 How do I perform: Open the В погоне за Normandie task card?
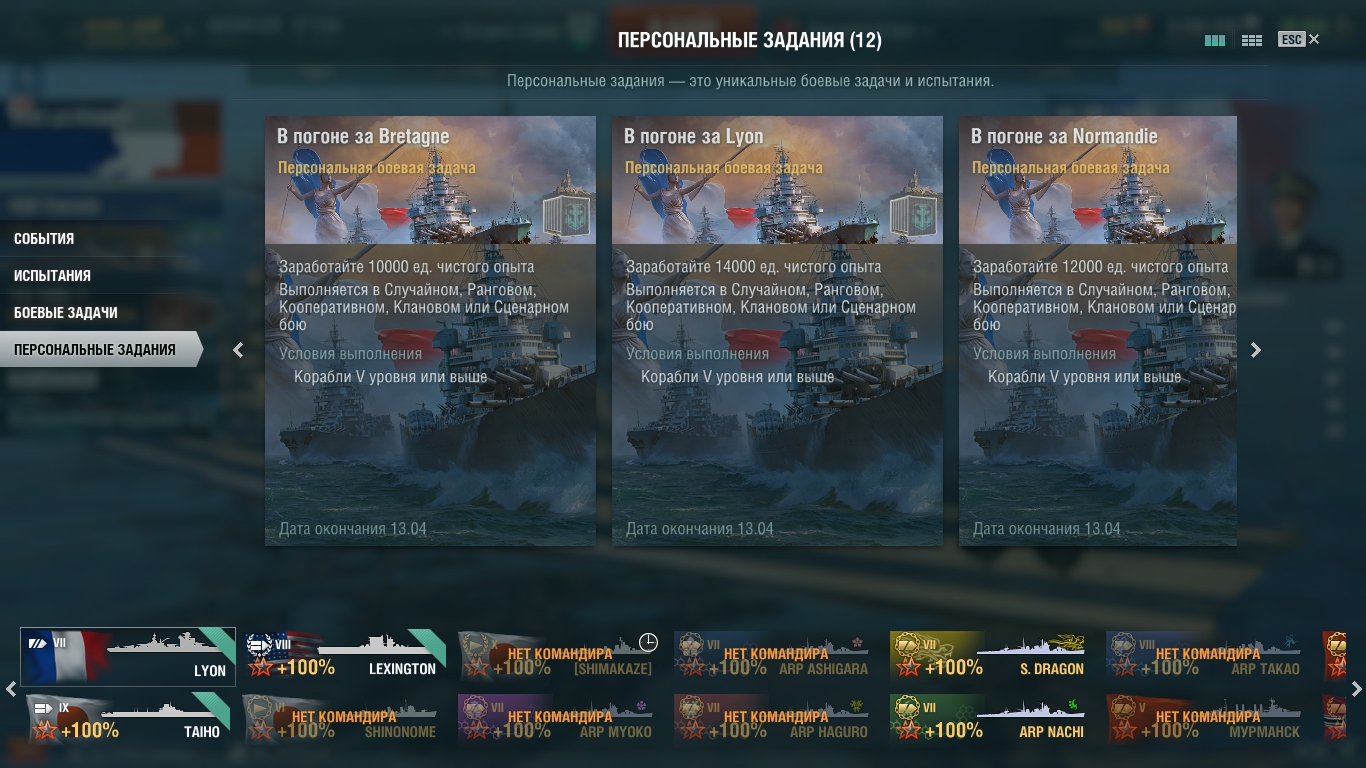coord(1098,331)
